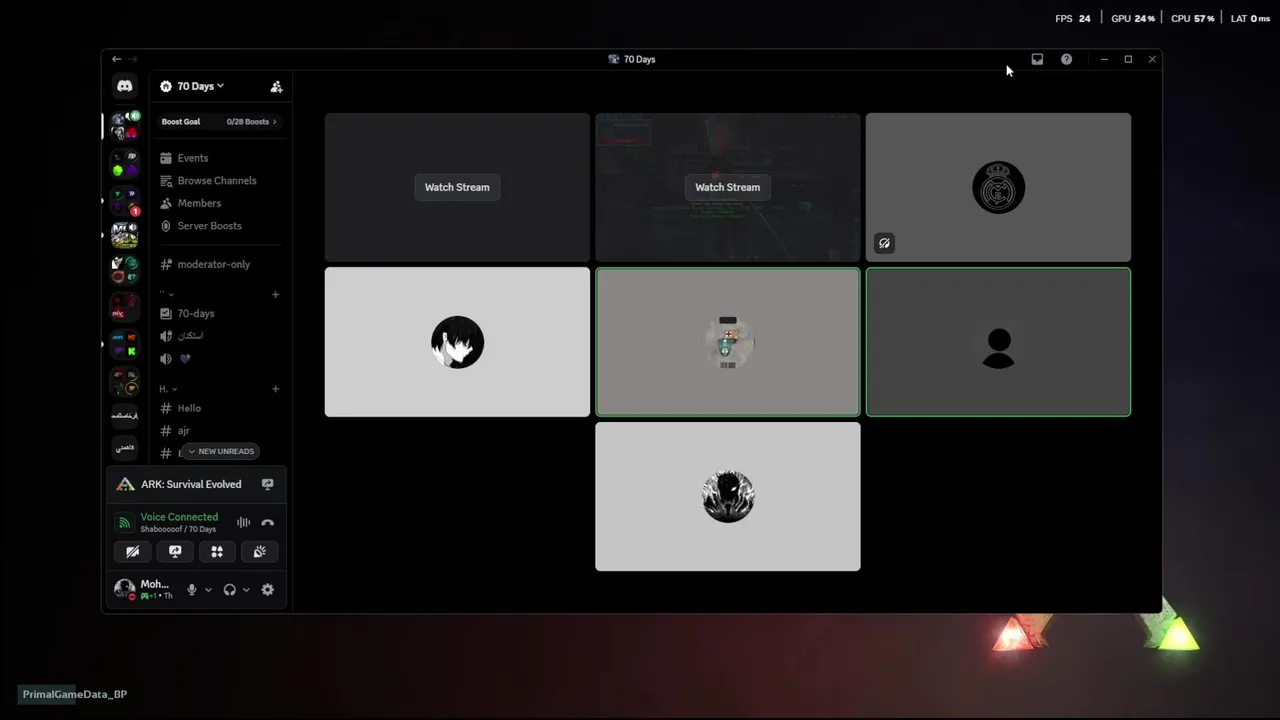The height and width of the screenshot is (720, 1280).
Task: View the Boost Goal 0/28 Boosts progress
Action: 219,122
